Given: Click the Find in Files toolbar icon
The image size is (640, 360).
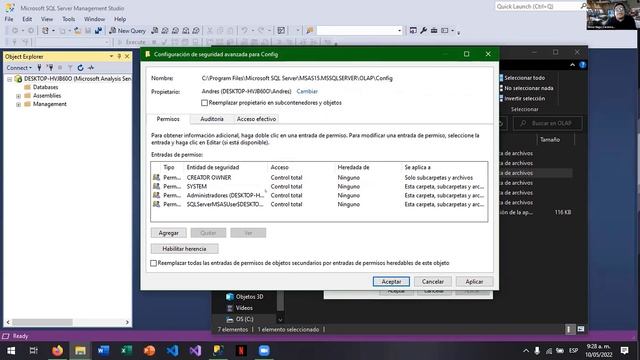Looking at the screenshot, I should tap(310, 31).
